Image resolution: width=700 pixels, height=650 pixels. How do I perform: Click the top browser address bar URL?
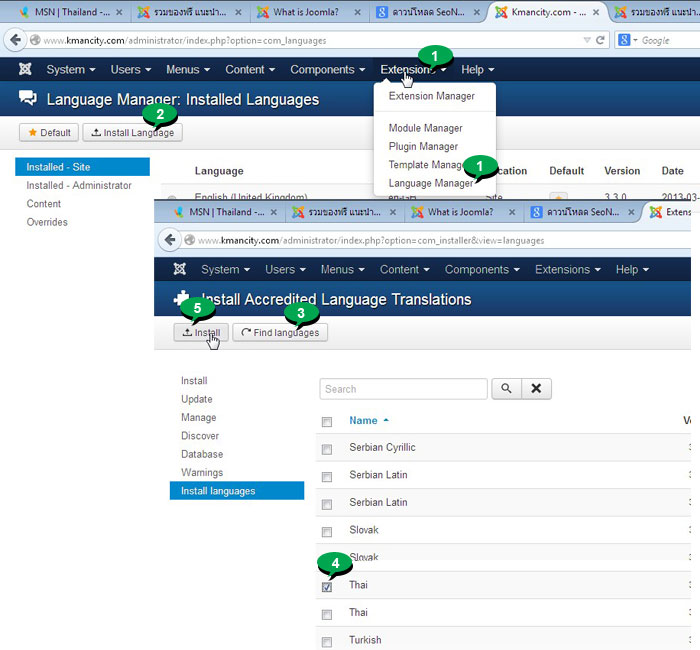[x=185, y=41]
